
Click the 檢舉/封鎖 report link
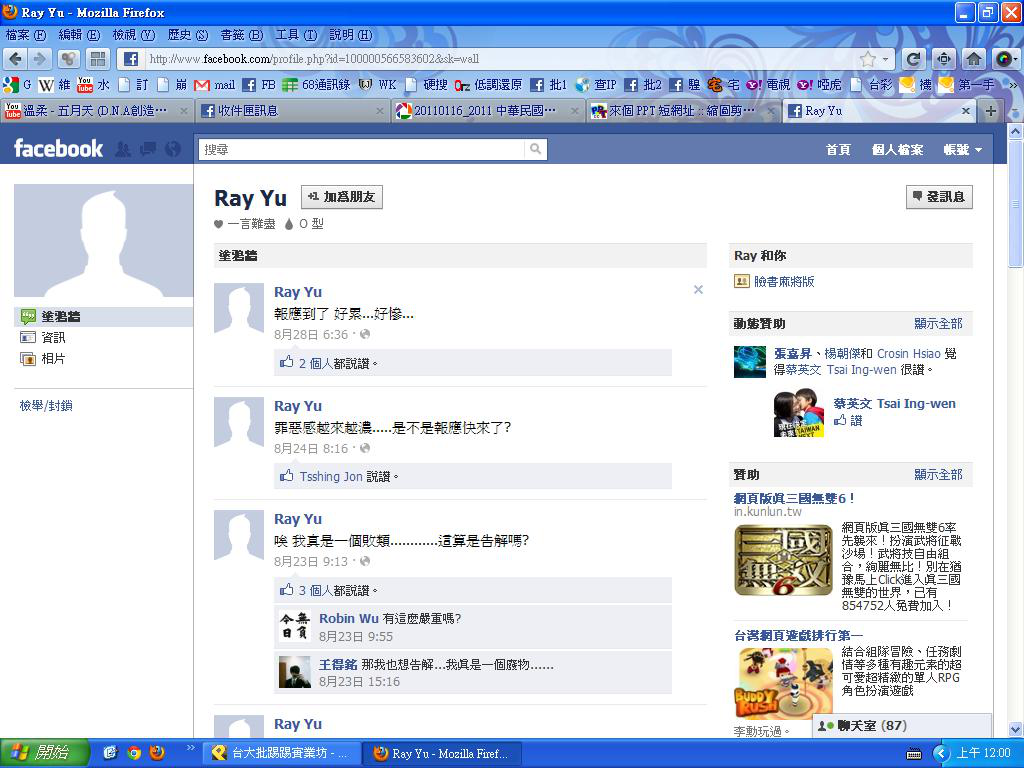tap(46, 406)
